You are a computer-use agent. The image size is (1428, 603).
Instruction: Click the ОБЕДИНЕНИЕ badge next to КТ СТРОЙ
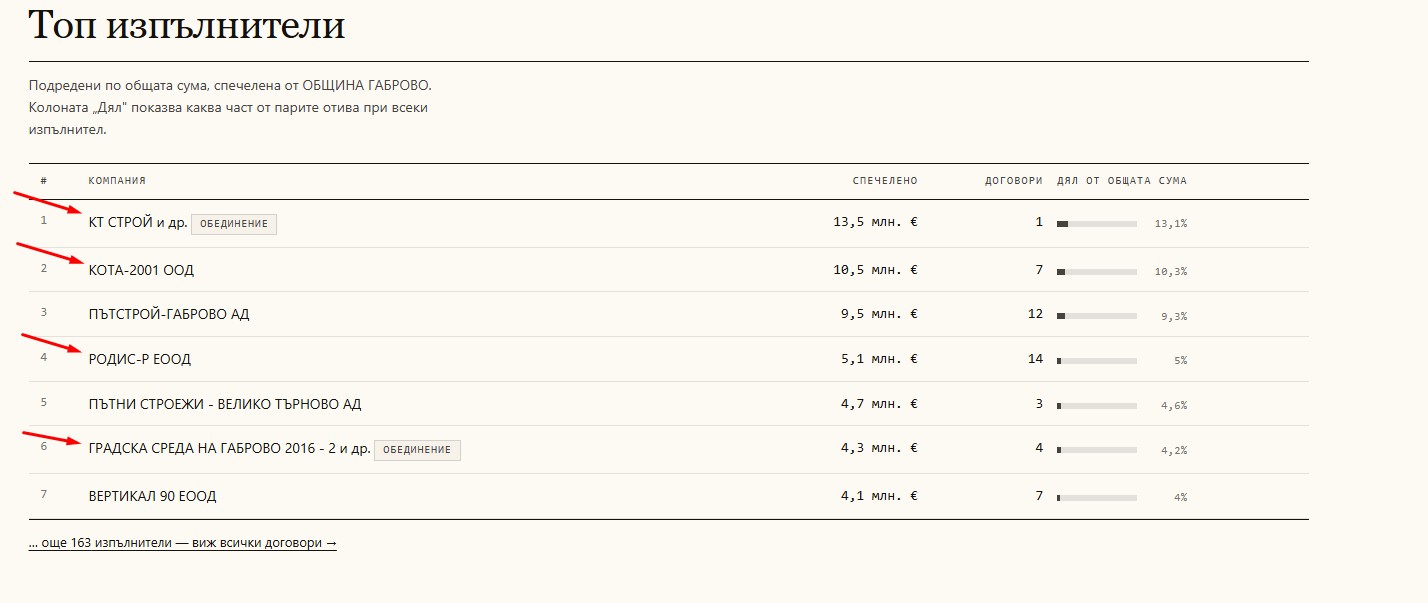[x=234, y=224]
